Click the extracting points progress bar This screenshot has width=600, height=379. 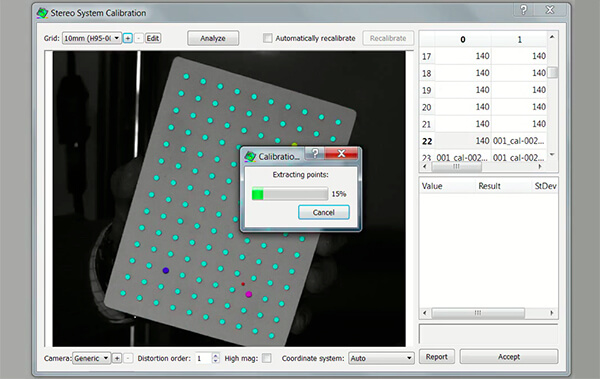pyautogui.click(x=290, y=194)
